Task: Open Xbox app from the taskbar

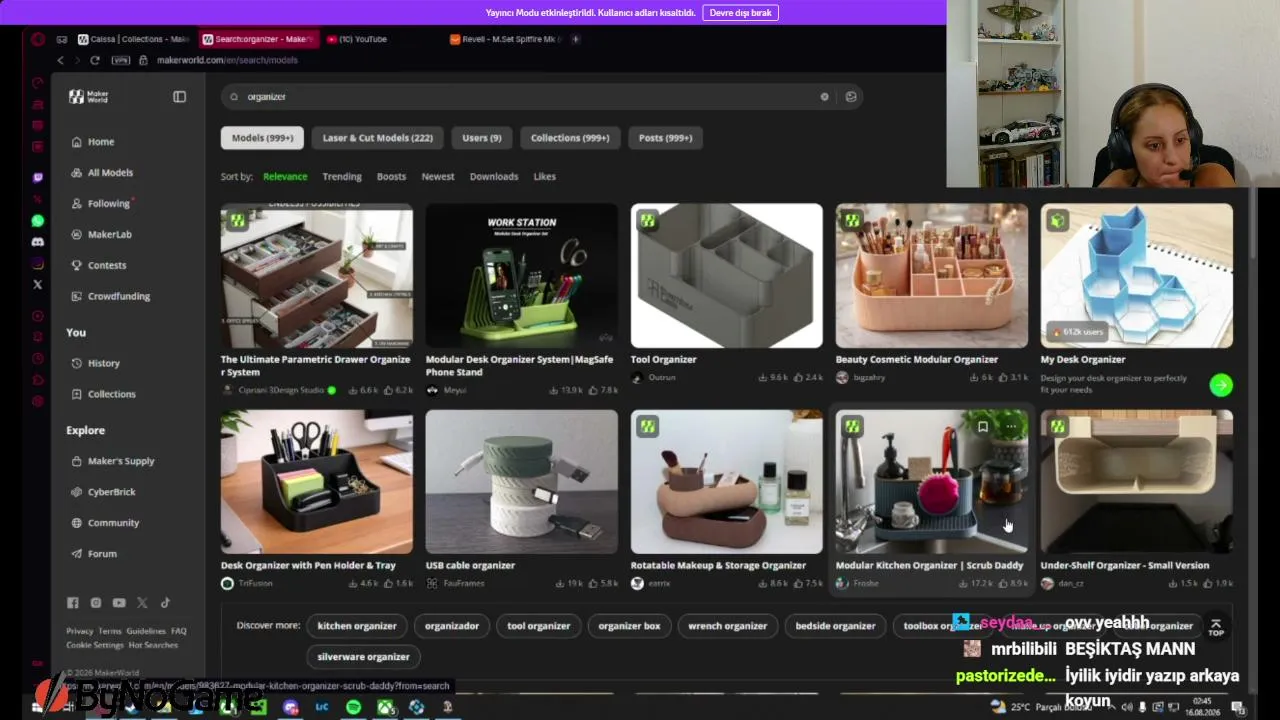Action: pos(385,708)
